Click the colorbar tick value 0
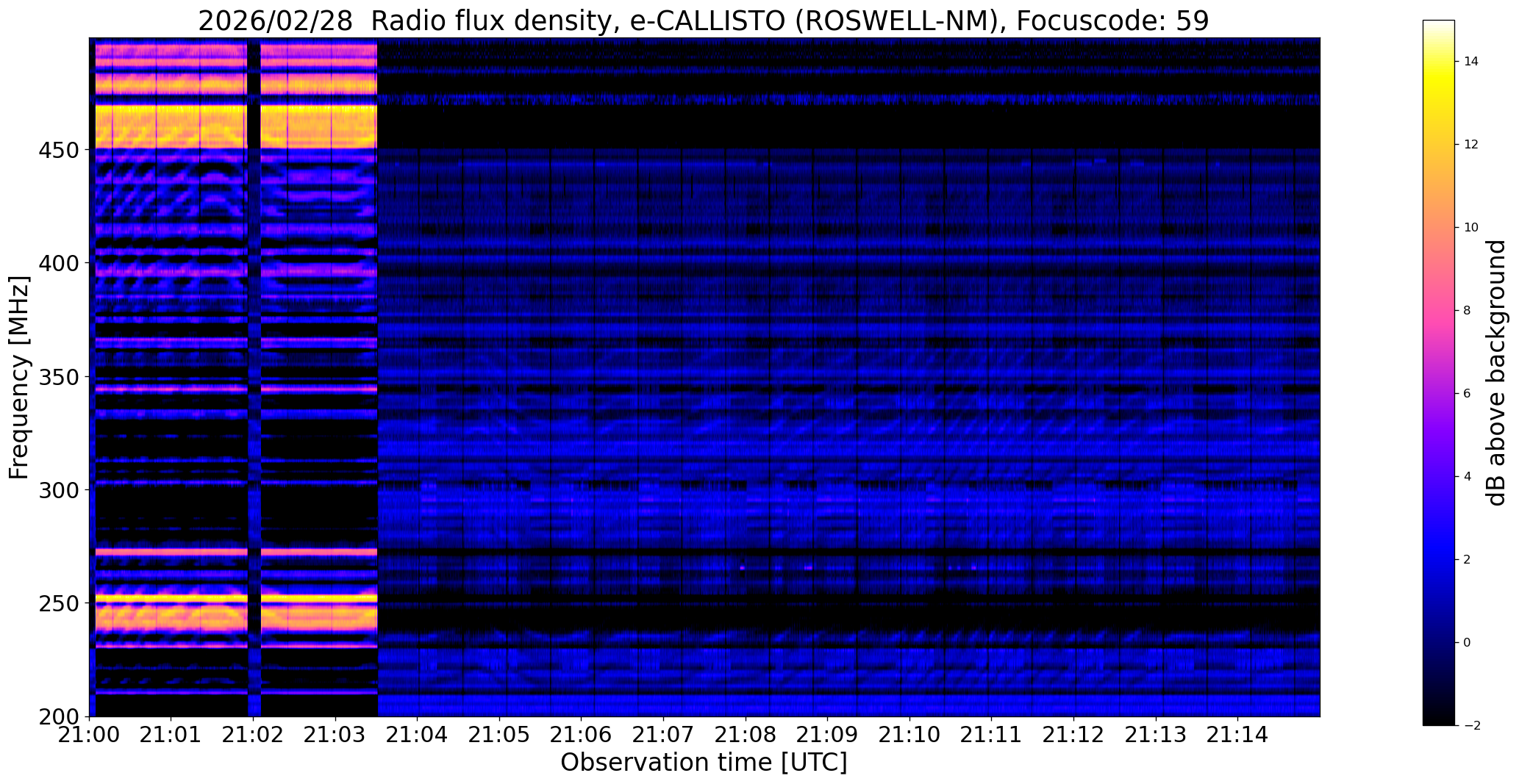This screenshot has height=784, width=1519. coord(1468,643)
